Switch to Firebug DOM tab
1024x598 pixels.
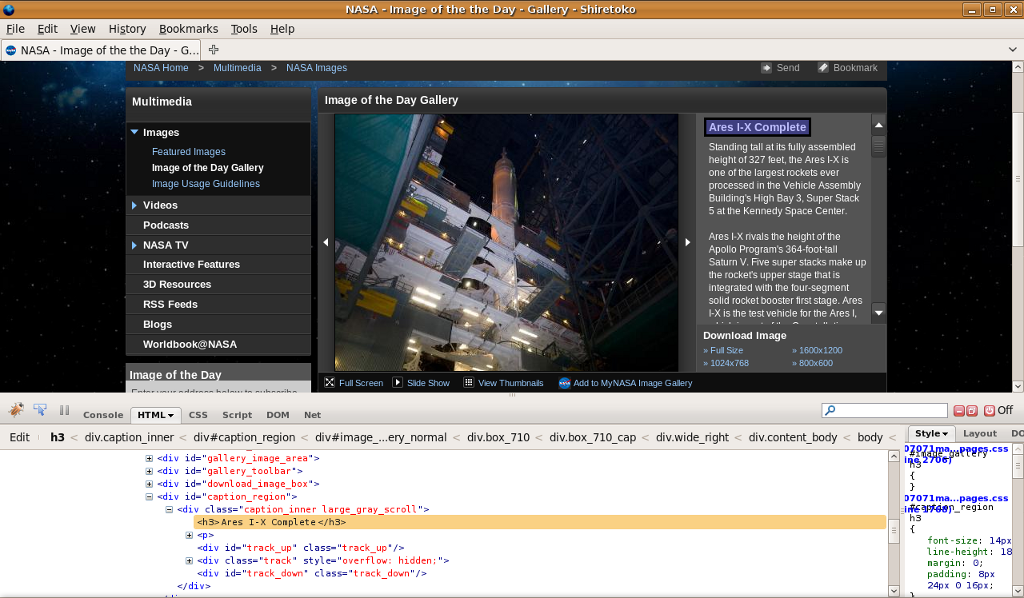(x=278, y=415)
